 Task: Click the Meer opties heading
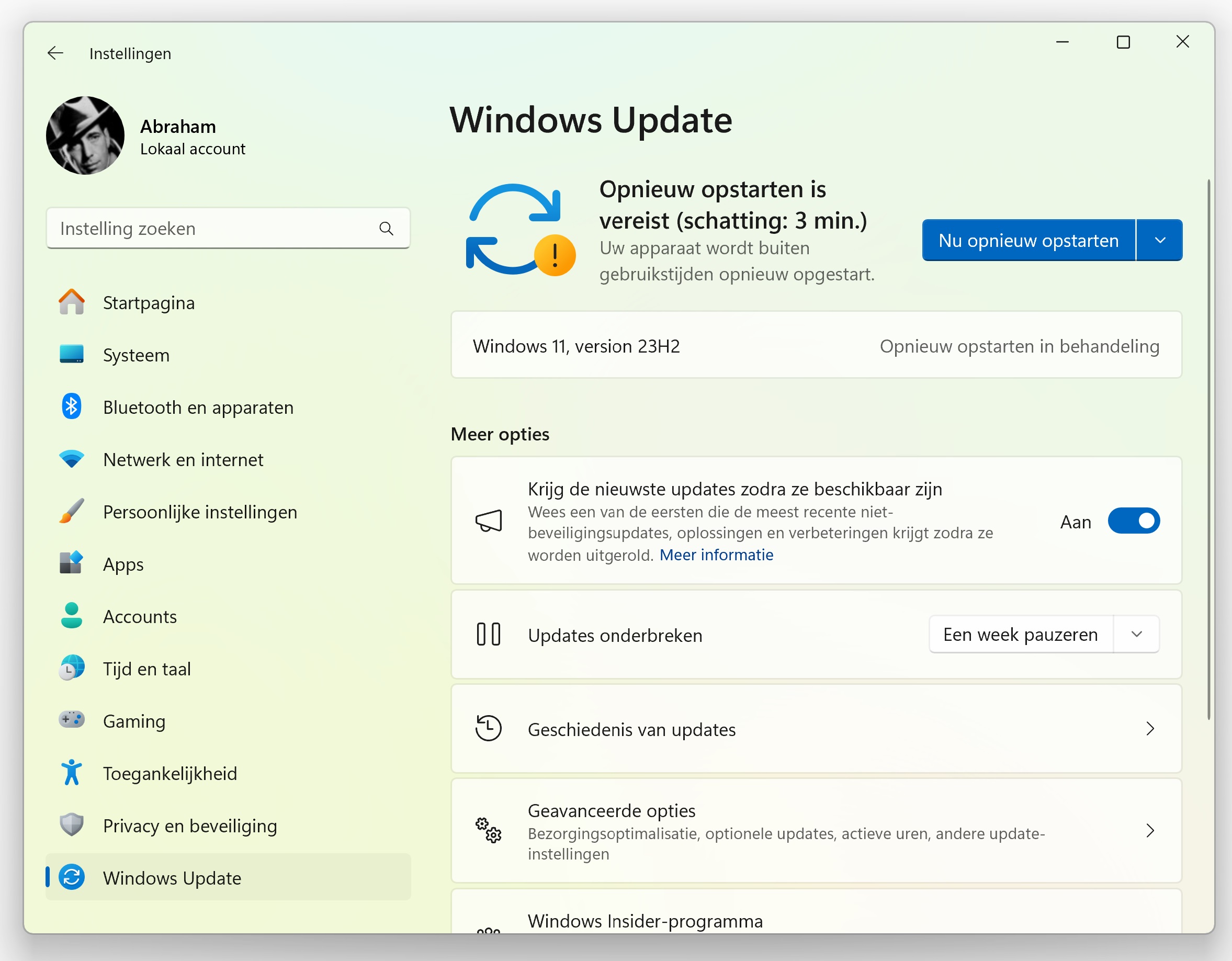pos(500,434)
